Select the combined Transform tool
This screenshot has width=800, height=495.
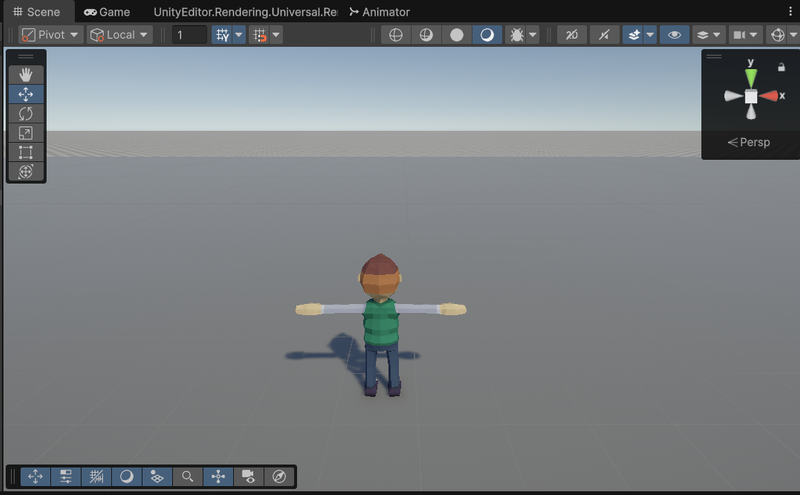point(26,171)
